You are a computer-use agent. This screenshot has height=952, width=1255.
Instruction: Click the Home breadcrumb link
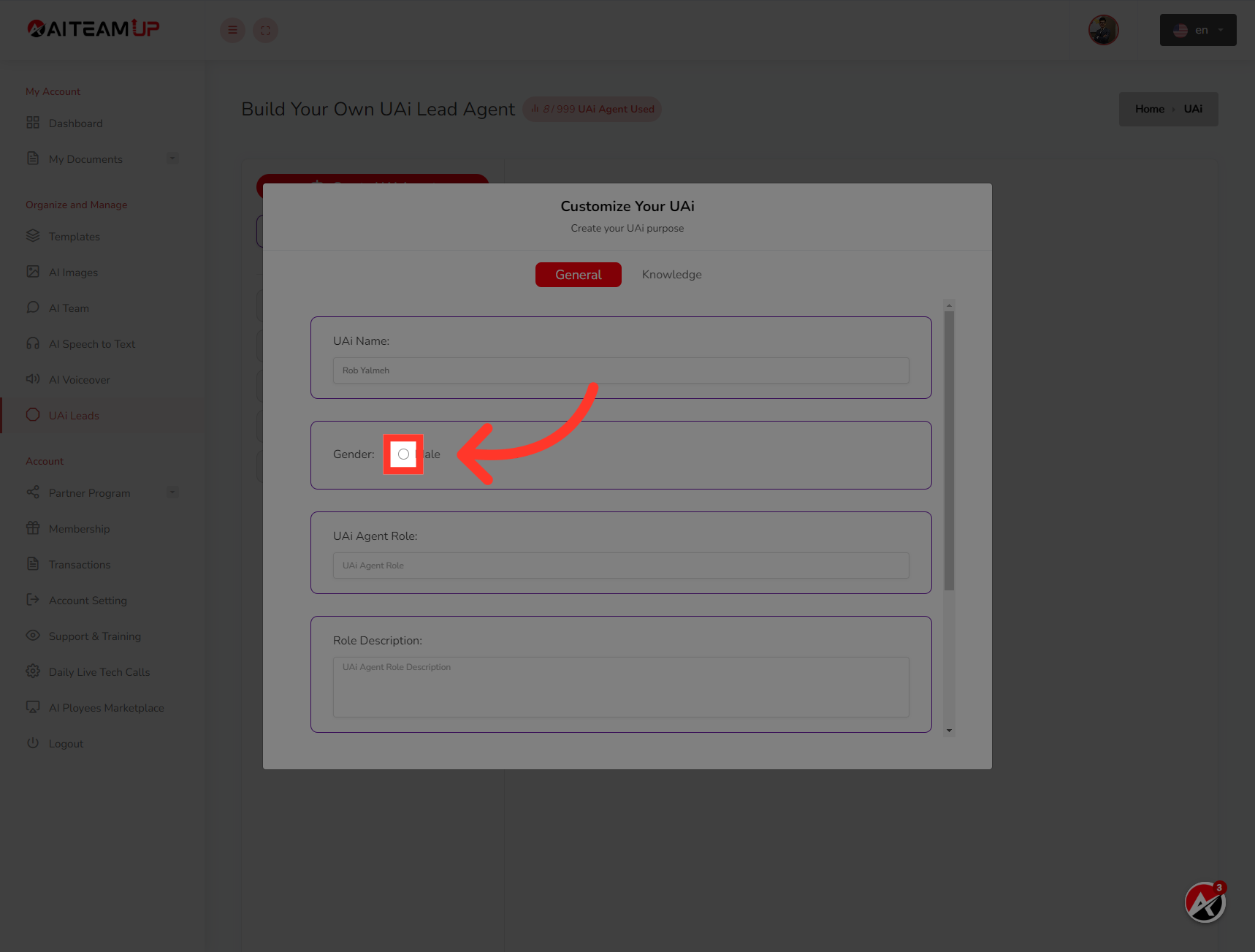1150,109
